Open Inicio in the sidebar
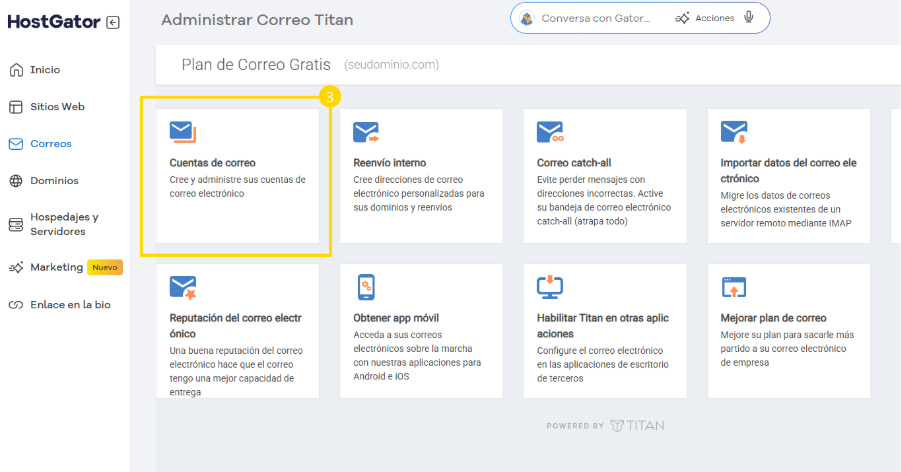 45,70
